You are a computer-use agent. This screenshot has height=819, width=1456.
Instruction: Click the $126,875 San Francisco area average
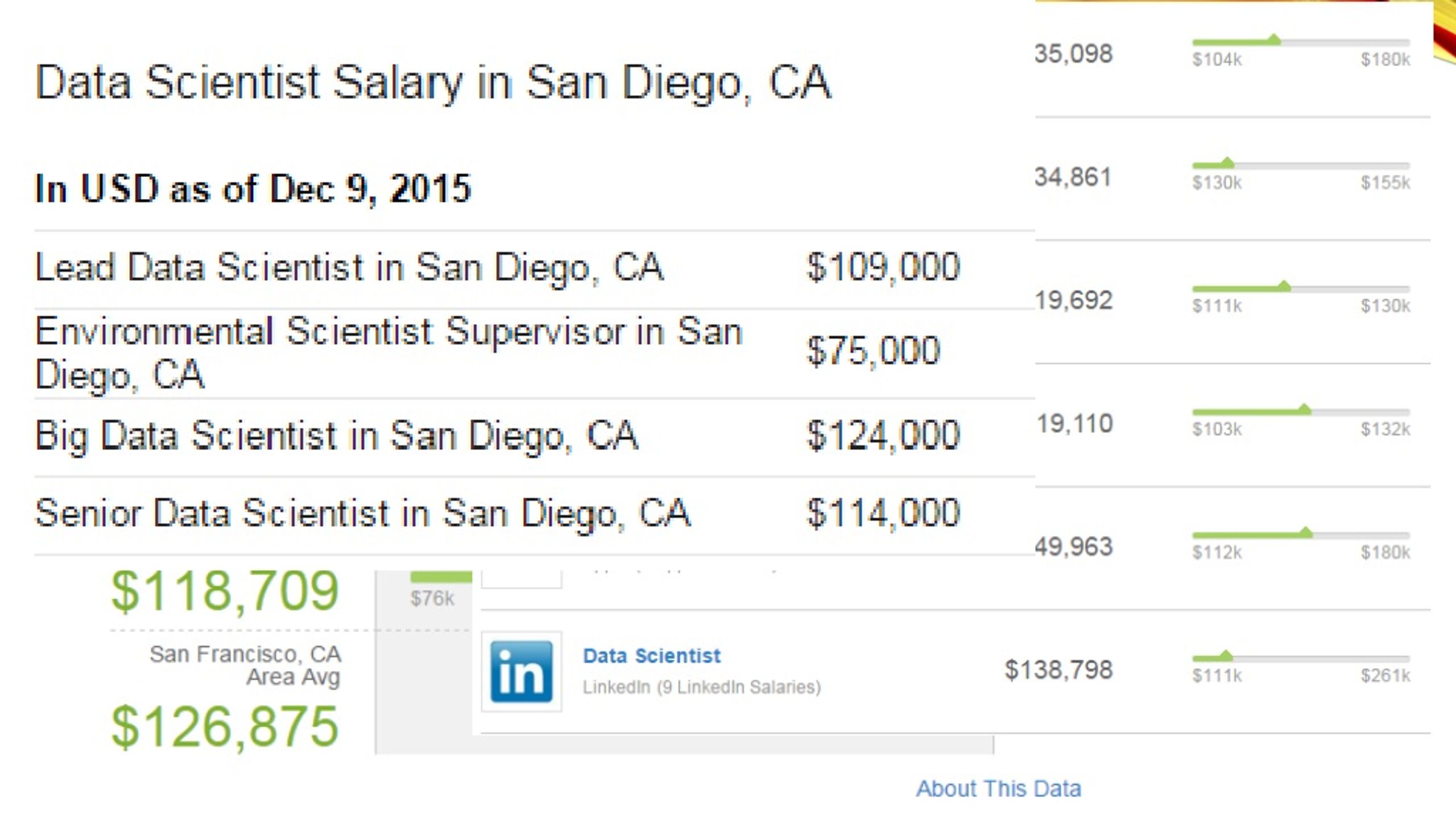pos(225,727)
